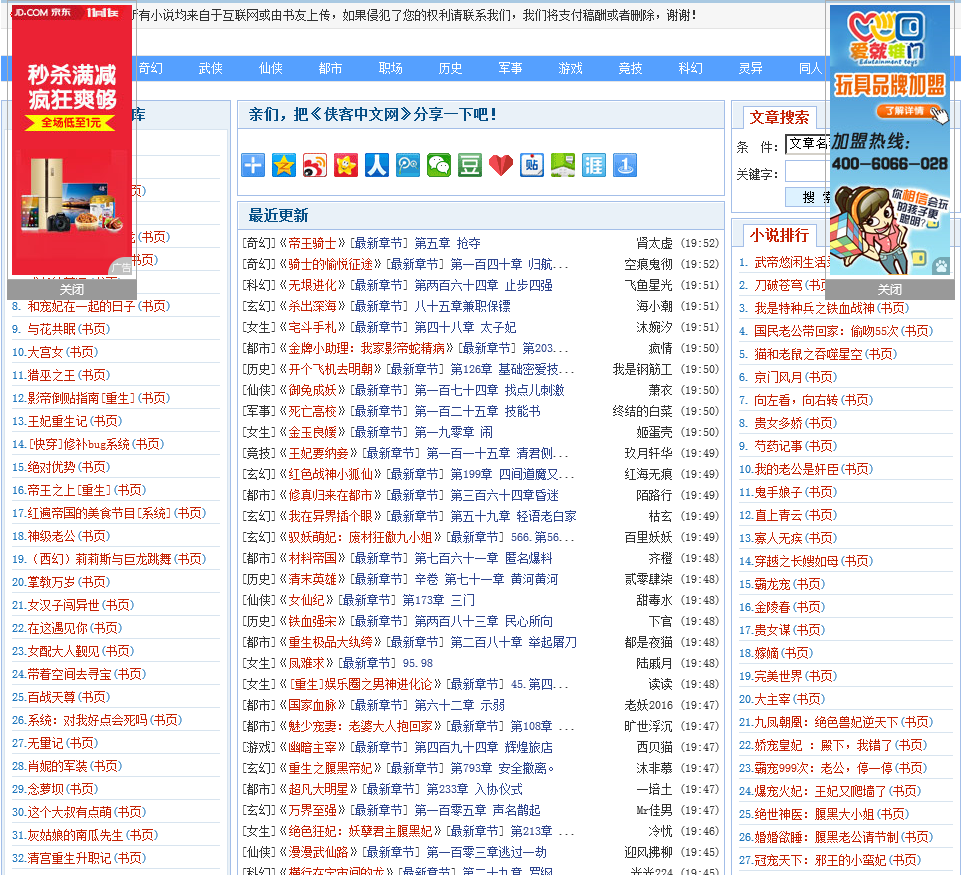Select the 职场 category
The width and height of the screenshot is (962, 875).
[x=391, y=68]
